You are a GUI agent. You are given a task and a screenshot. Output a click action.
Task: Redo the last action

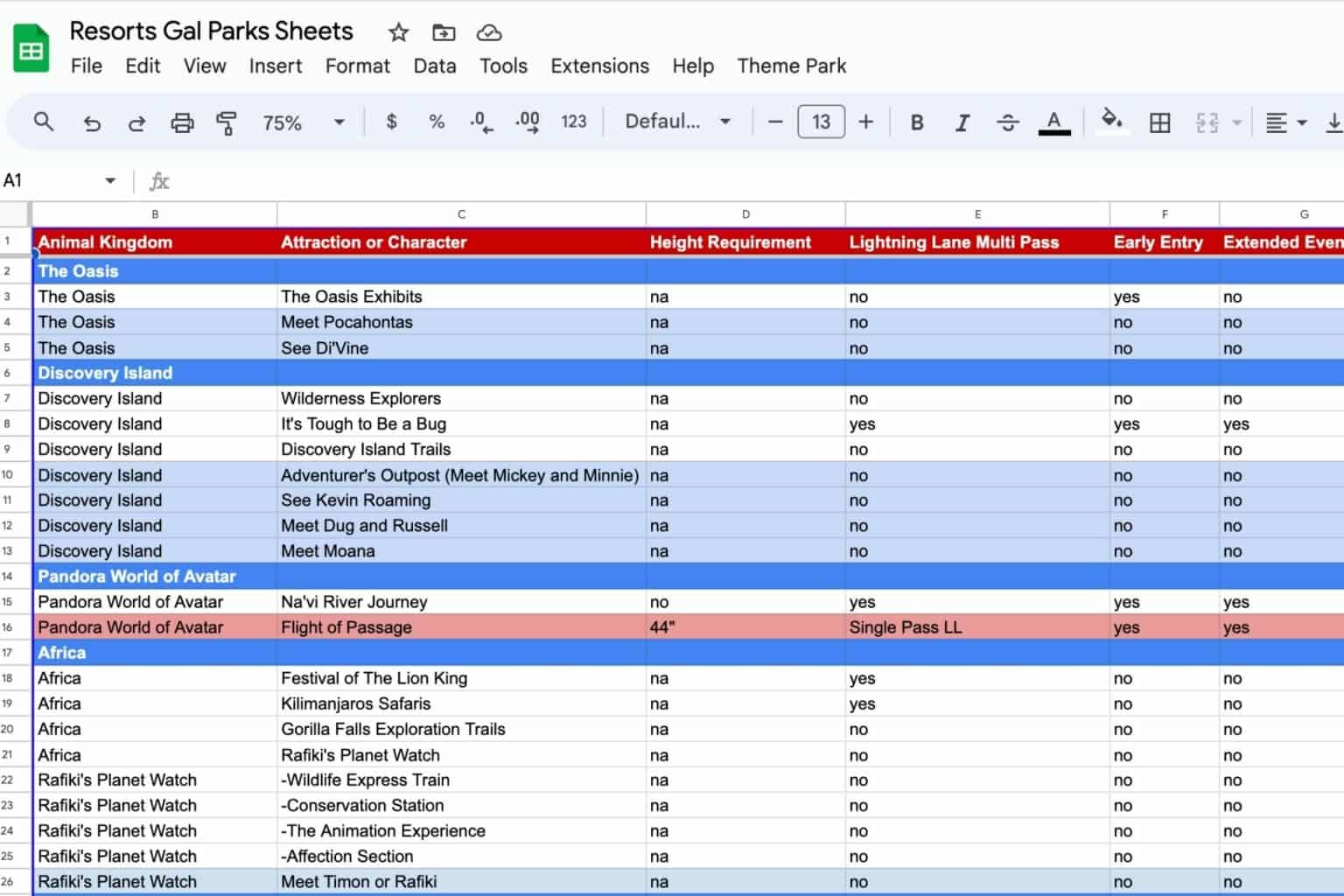[136, 122]
